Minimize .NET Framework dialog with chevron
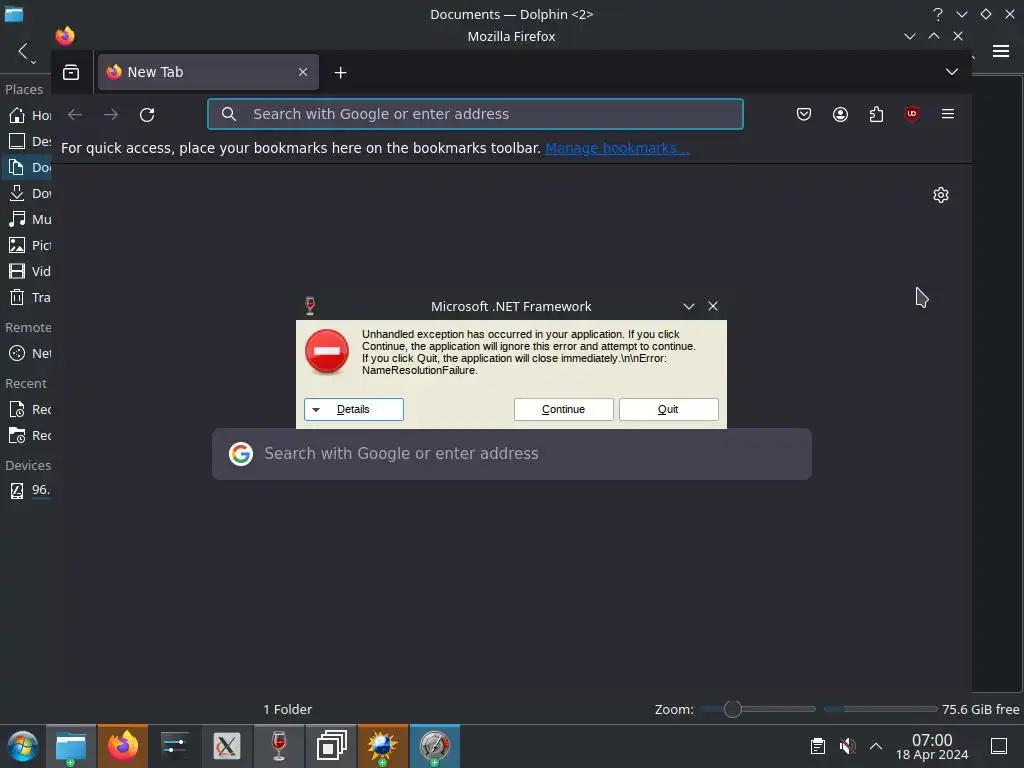The image size is (1024, 768). 688,306
